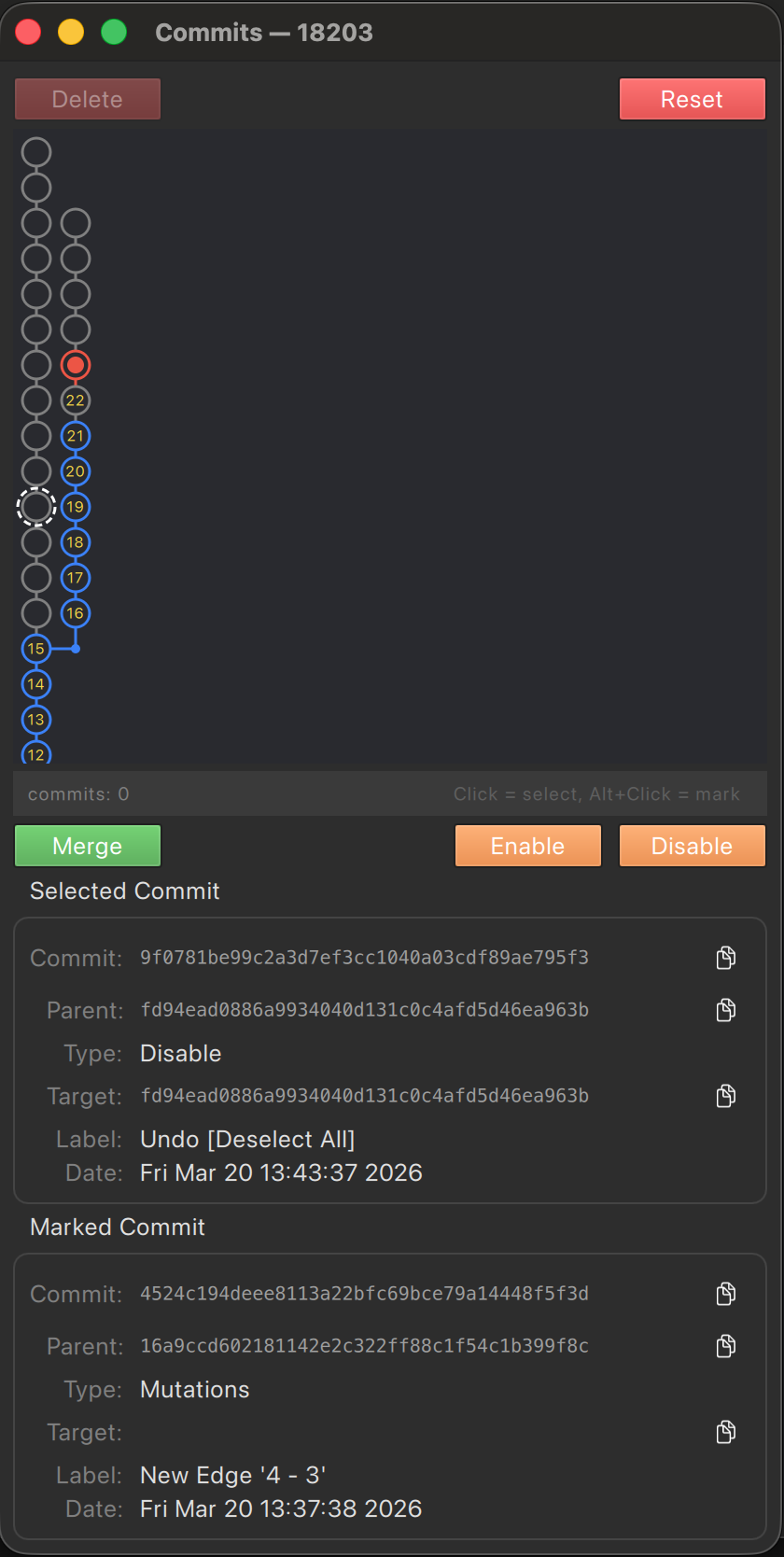Copy the selected commit's target hash
The width and height of the screenshot is (784, 1557).
tap(725, 1096)
